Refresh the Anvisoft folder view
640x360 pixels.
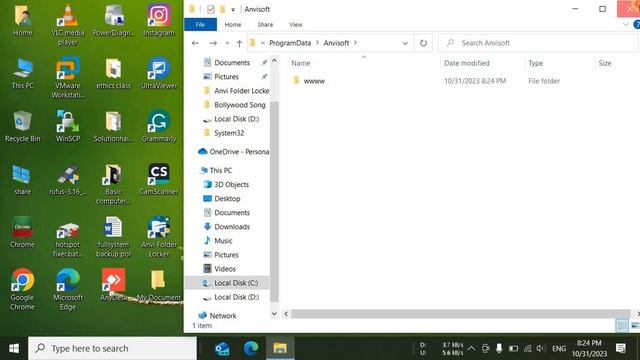coord(423,43)
